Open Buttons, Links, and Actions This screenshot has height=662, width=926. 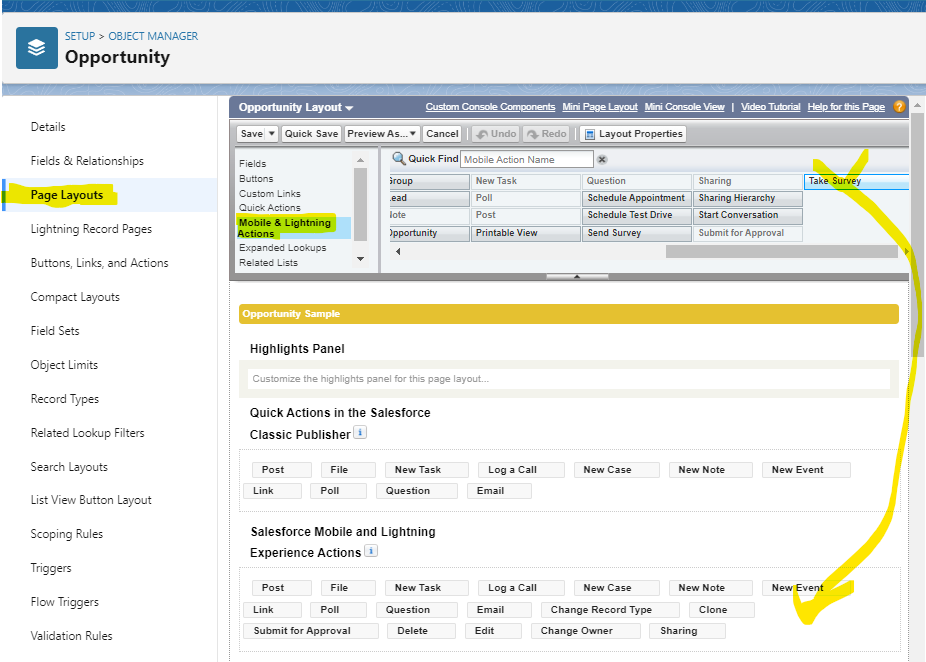pos(99,263)
